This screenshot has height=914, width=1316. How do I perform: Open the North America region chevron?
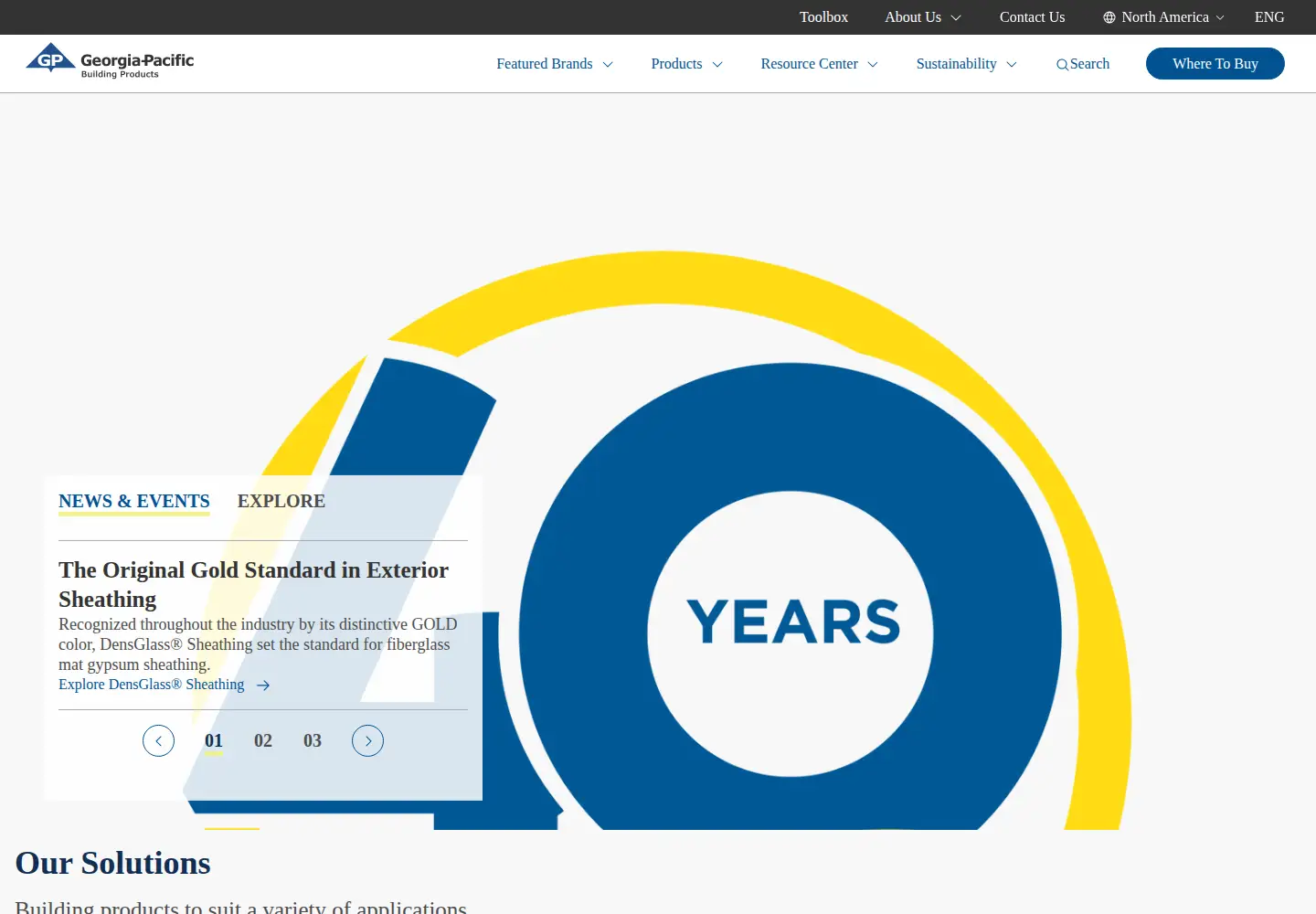[1220, 17]
